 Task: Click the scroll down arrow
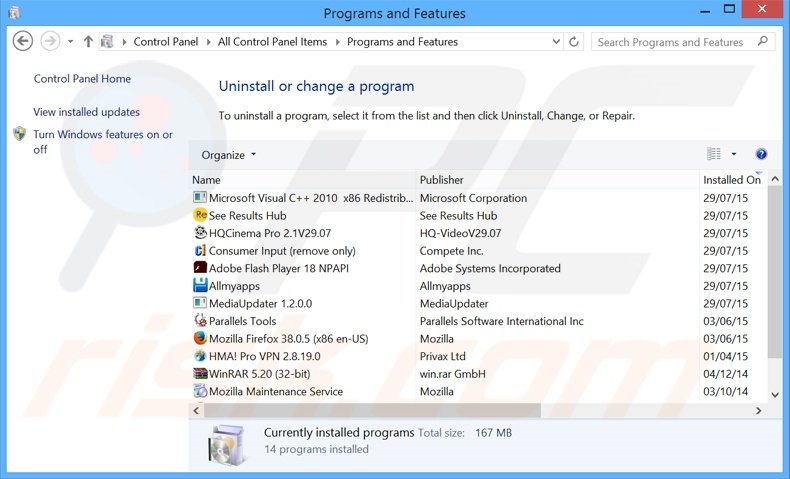tap(775, 395)
